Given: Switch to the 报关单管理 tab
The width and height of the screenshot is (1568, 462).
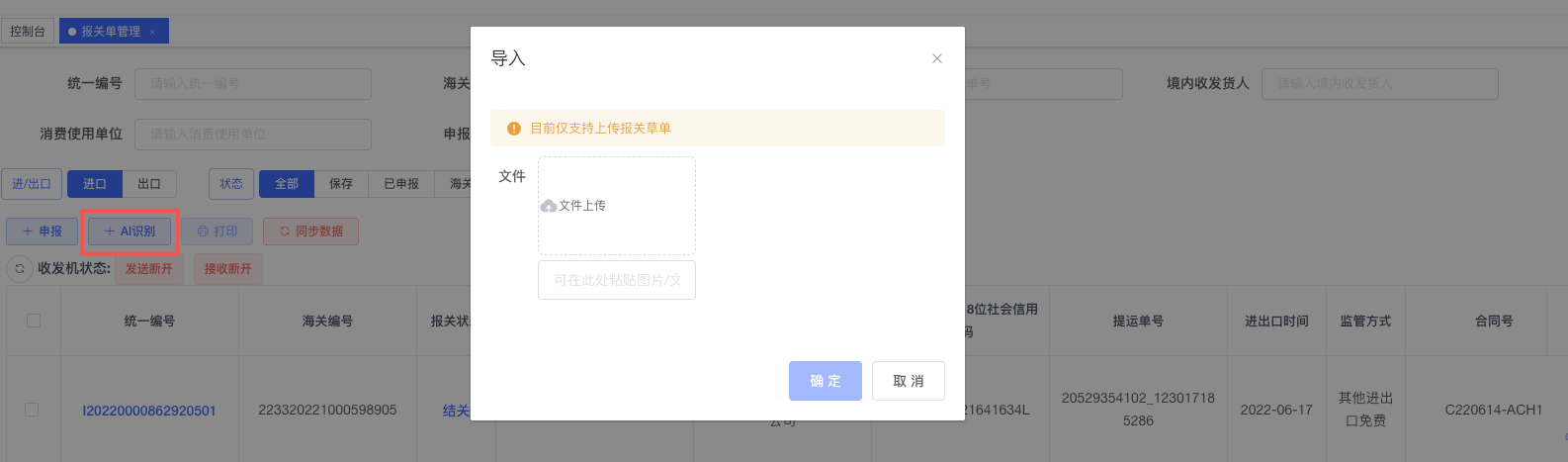Looking at the screenshot, I should pos(110,32).
